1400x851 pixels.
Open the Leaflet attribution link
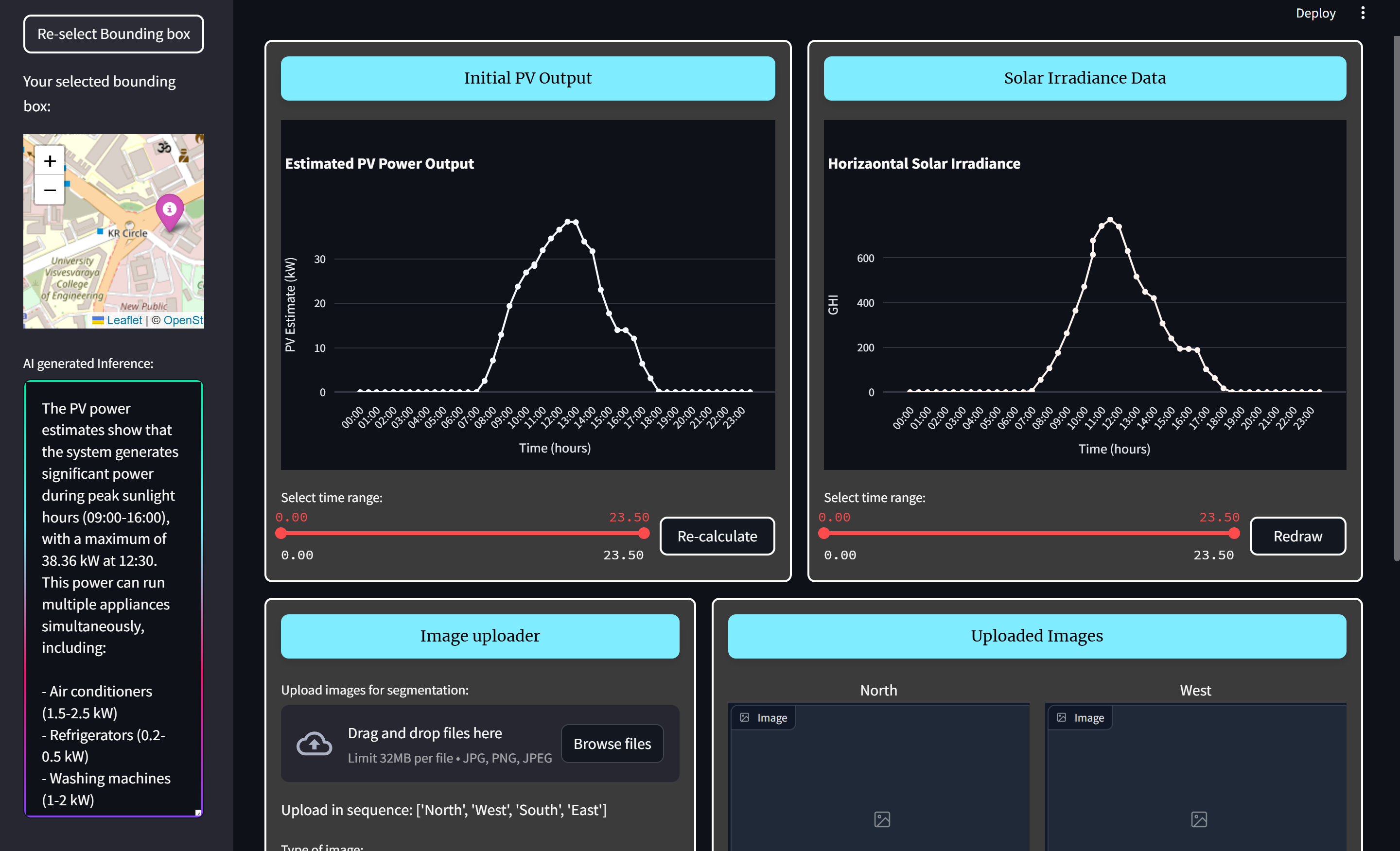[x=124, y=320]
